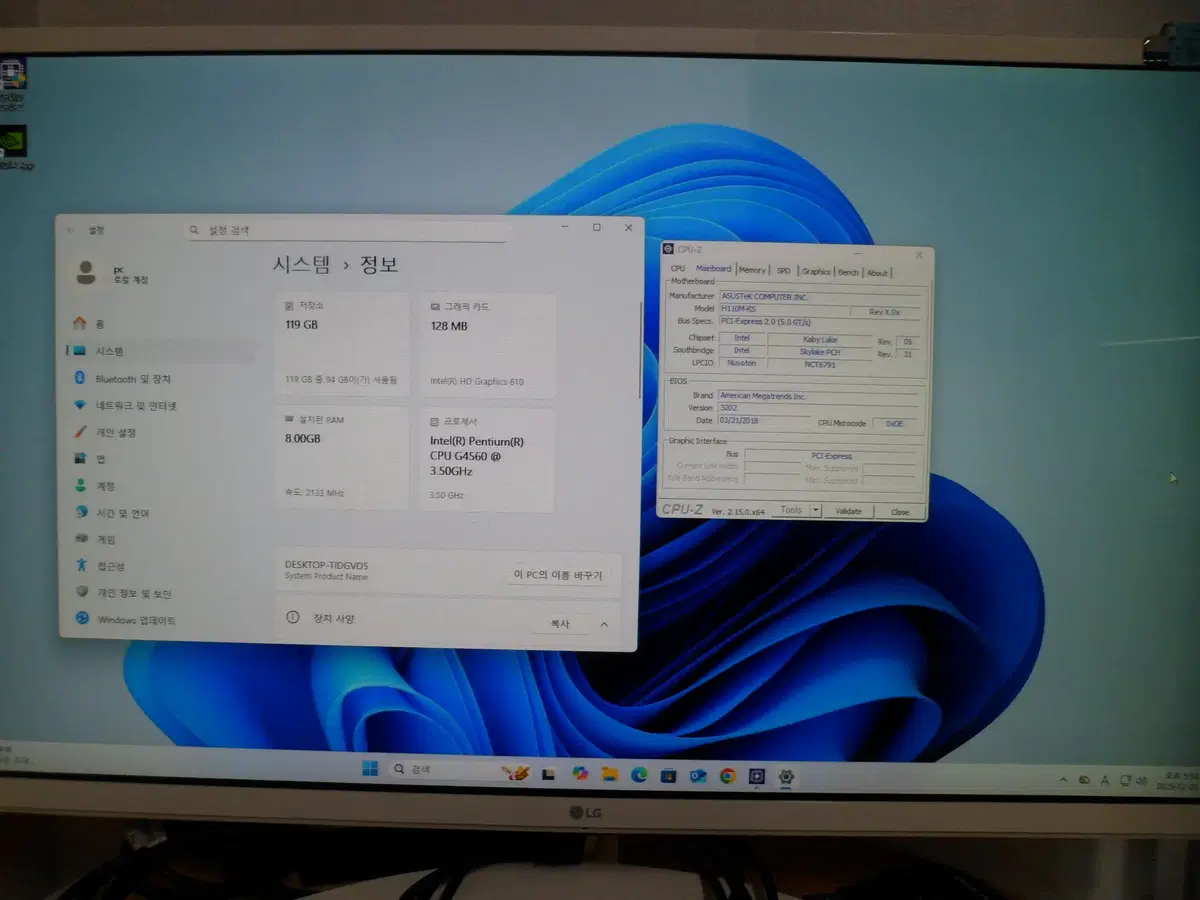The image size is (1200, 900).
Task: Click the CPU-Z title bar icon
Action: pyautogui.click(x=668, y=249)
